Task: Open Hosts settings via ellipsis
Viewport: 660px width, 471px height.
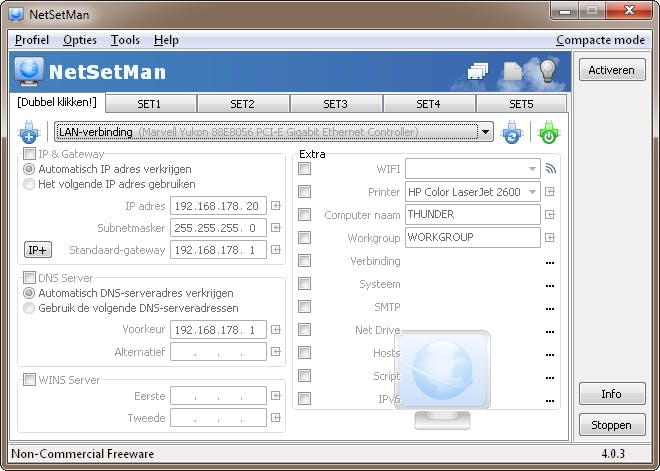Action: pos(550,354)
